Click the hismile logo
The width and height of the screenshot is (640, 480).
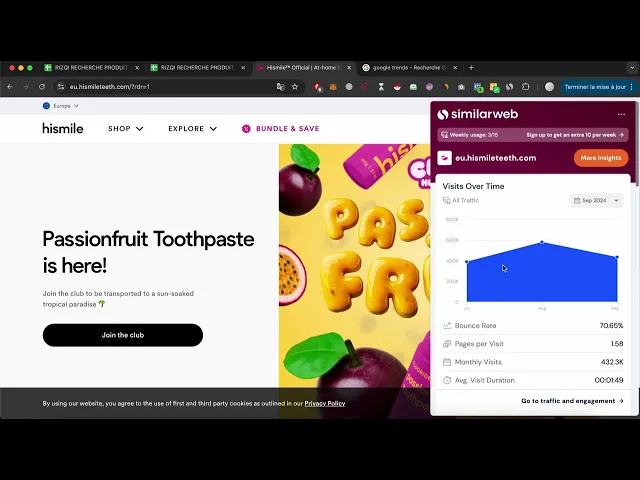click(x=63, y=128)
